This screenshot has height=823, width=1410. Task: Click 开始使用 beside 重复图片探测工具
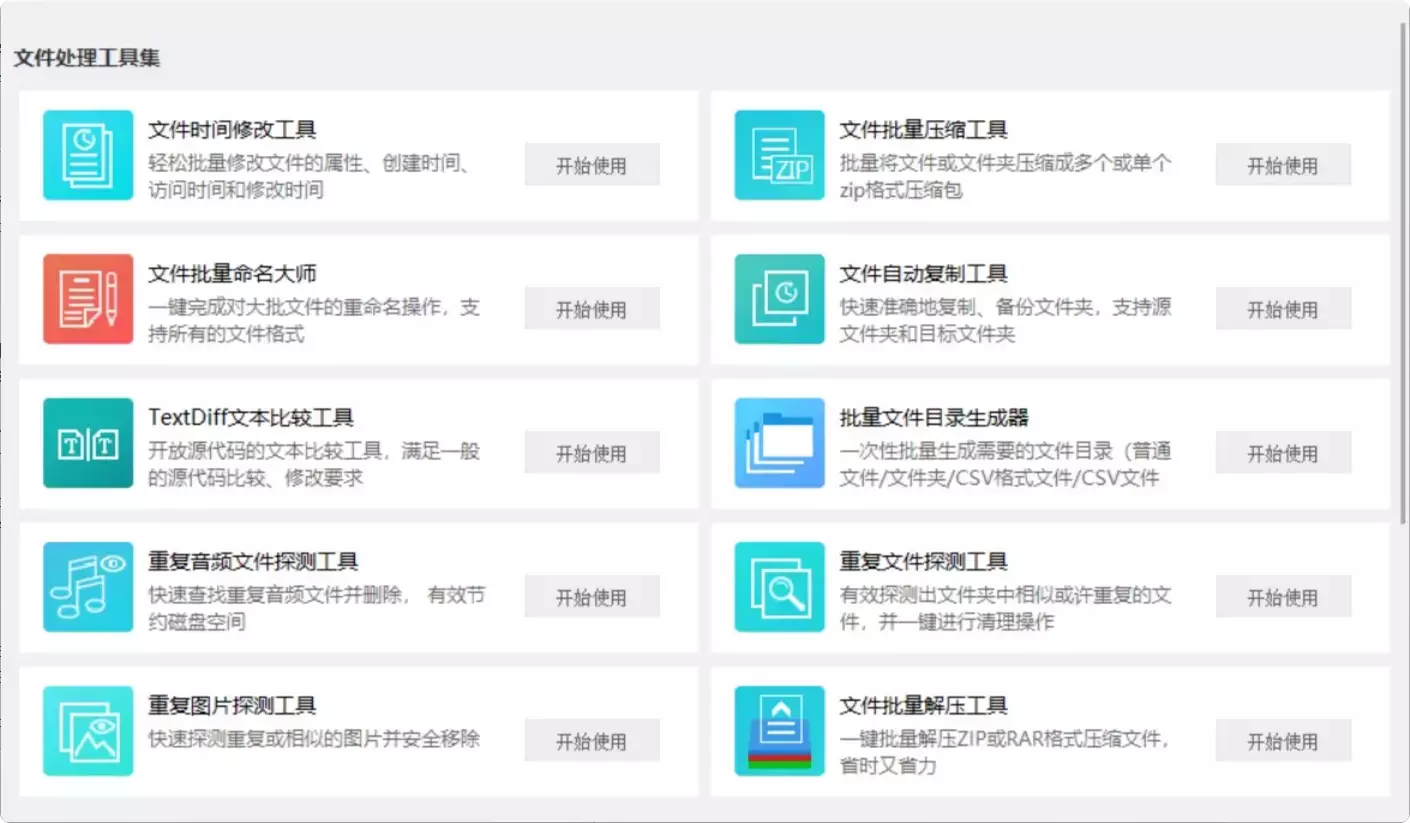click(x=591, y=740)
